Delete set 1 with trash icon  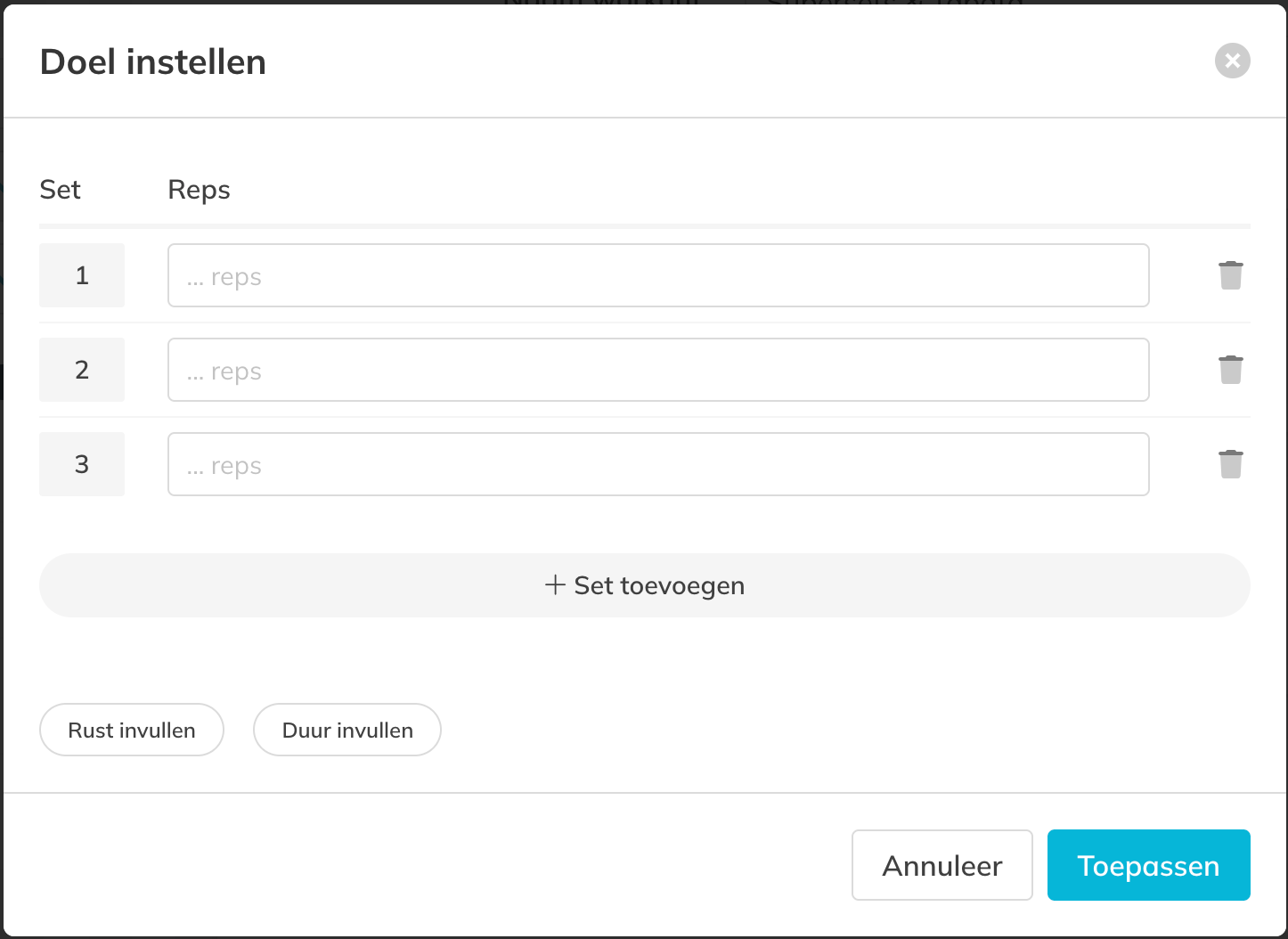pyautogui.click(x=1230, y=275)
